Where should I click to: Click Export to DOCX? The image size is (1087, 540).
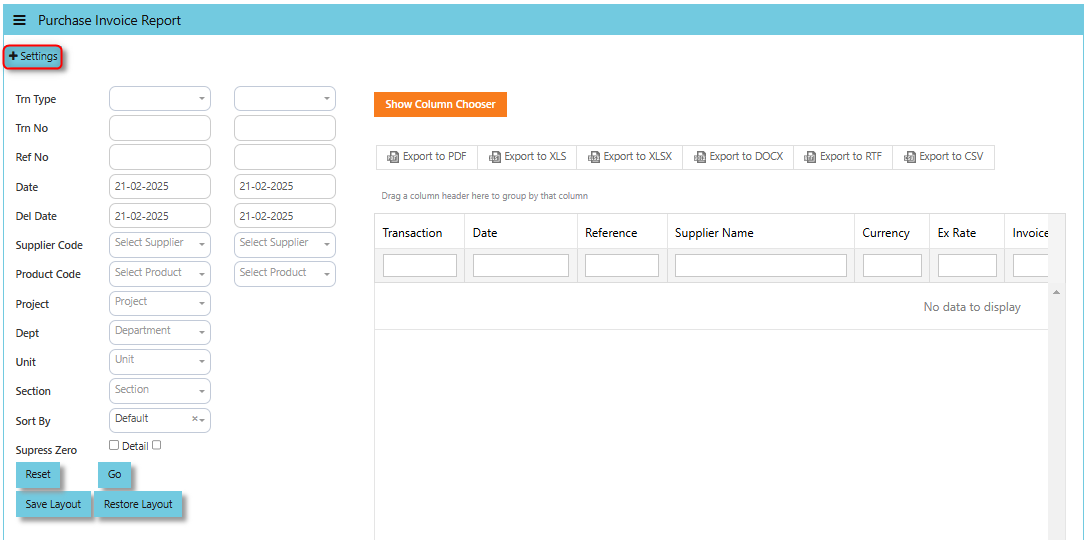pos(738,157)
